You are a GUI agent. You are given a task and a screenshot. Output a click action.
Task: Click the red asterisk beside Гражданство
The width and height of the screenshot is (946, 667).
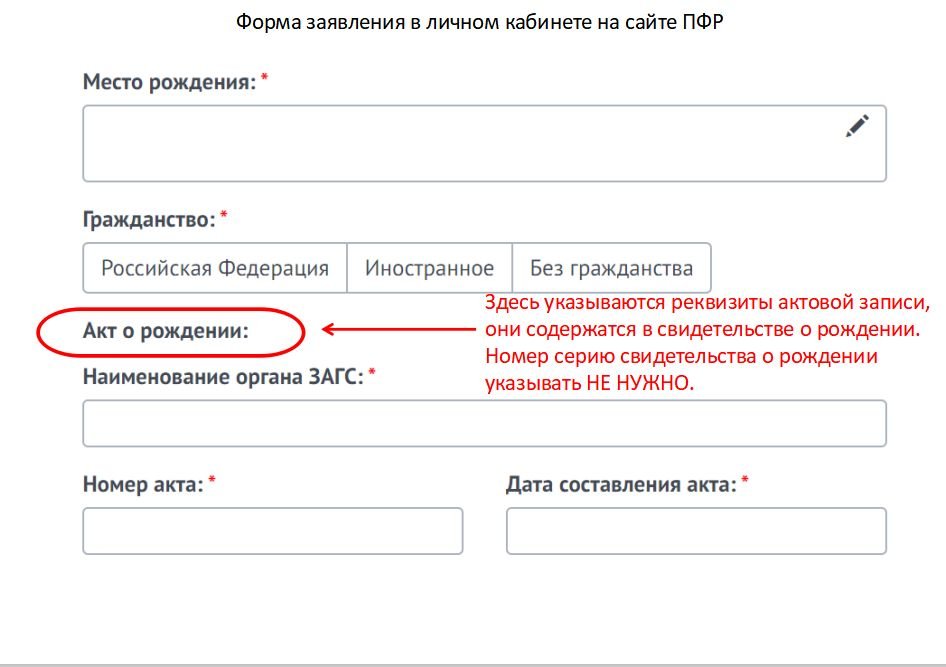(x=224, y=214)
